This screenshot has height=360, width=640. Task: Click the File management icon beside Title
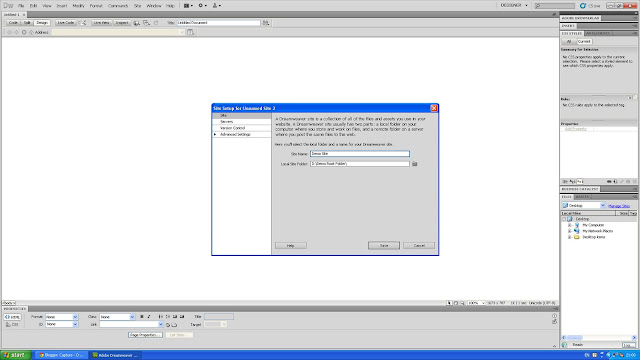point(266,23)
